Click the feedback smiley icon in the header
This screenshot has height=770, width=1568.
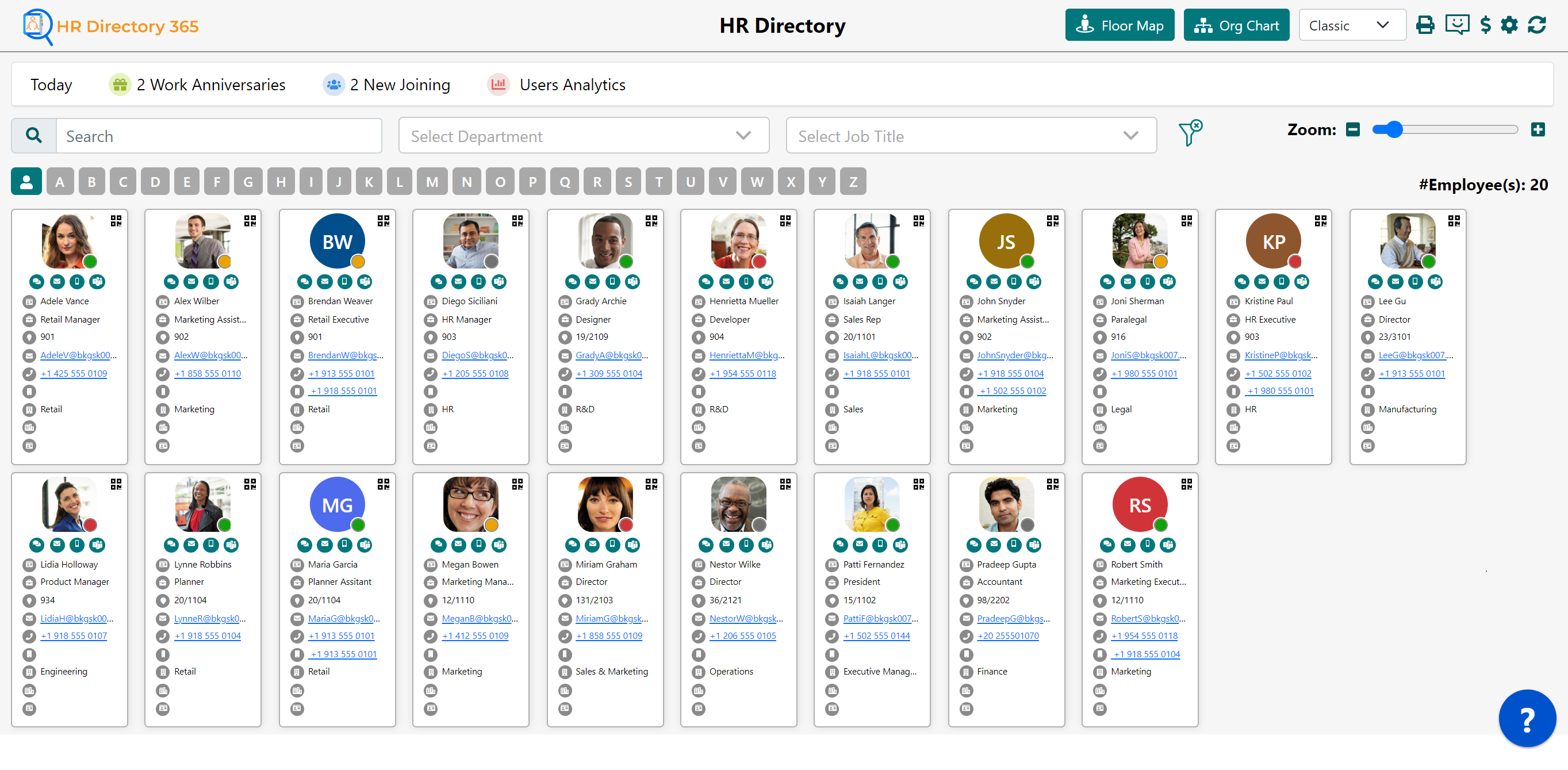pyautogui.click(x=1458, y=25)
